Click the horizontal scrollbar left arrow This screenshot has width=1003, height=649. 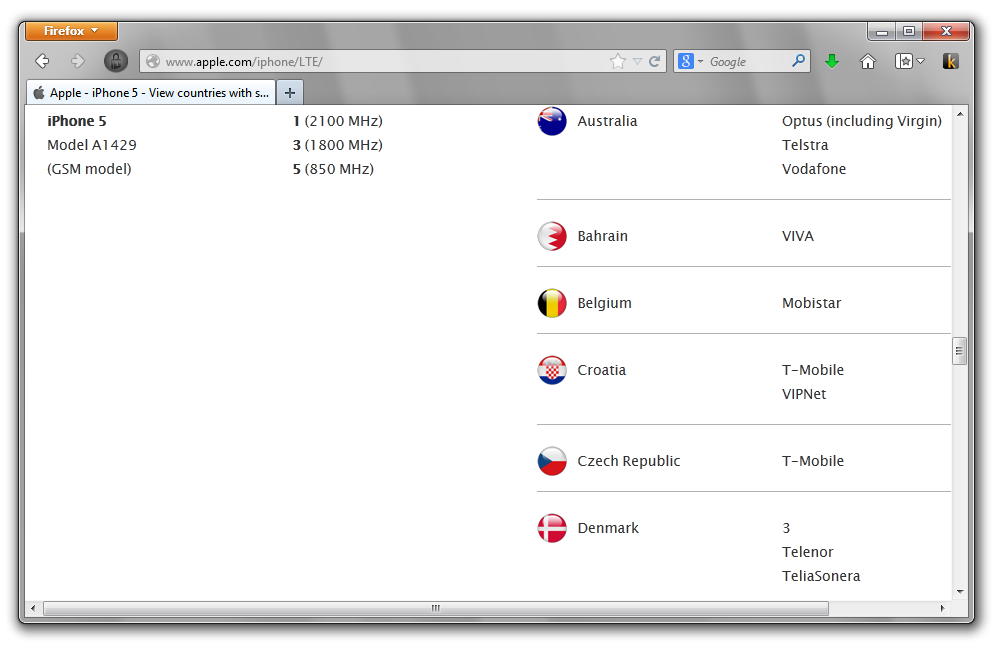pos(33,608)
